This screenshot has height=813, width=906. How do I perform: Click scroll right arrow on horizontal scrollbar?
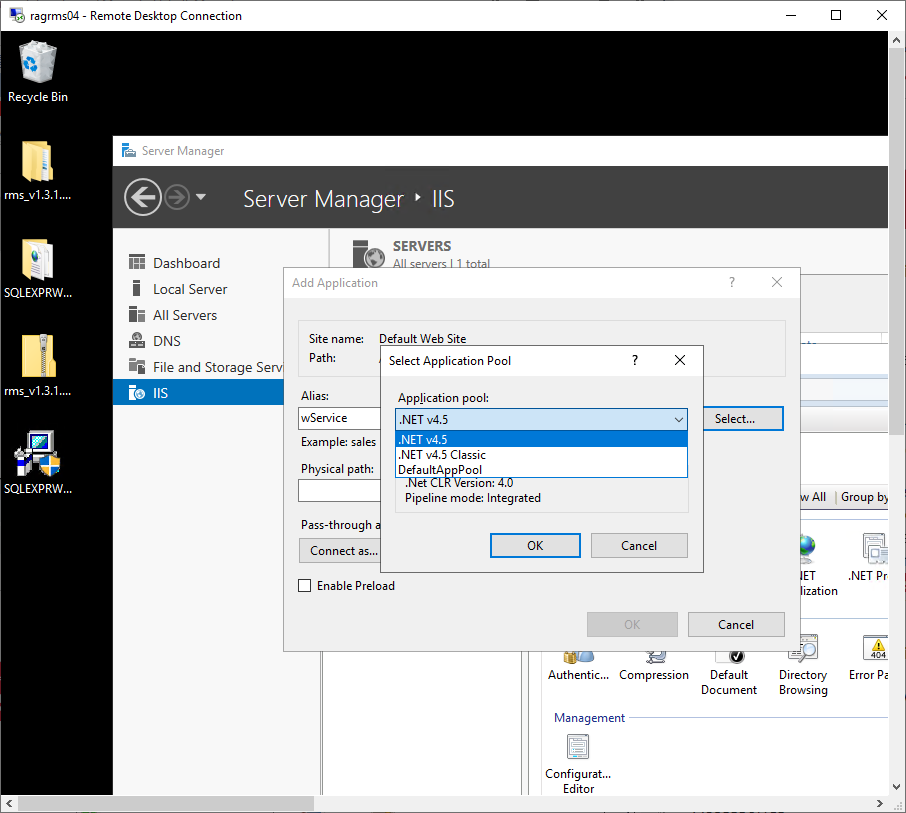pyautogui.click(x=879, y=804)
